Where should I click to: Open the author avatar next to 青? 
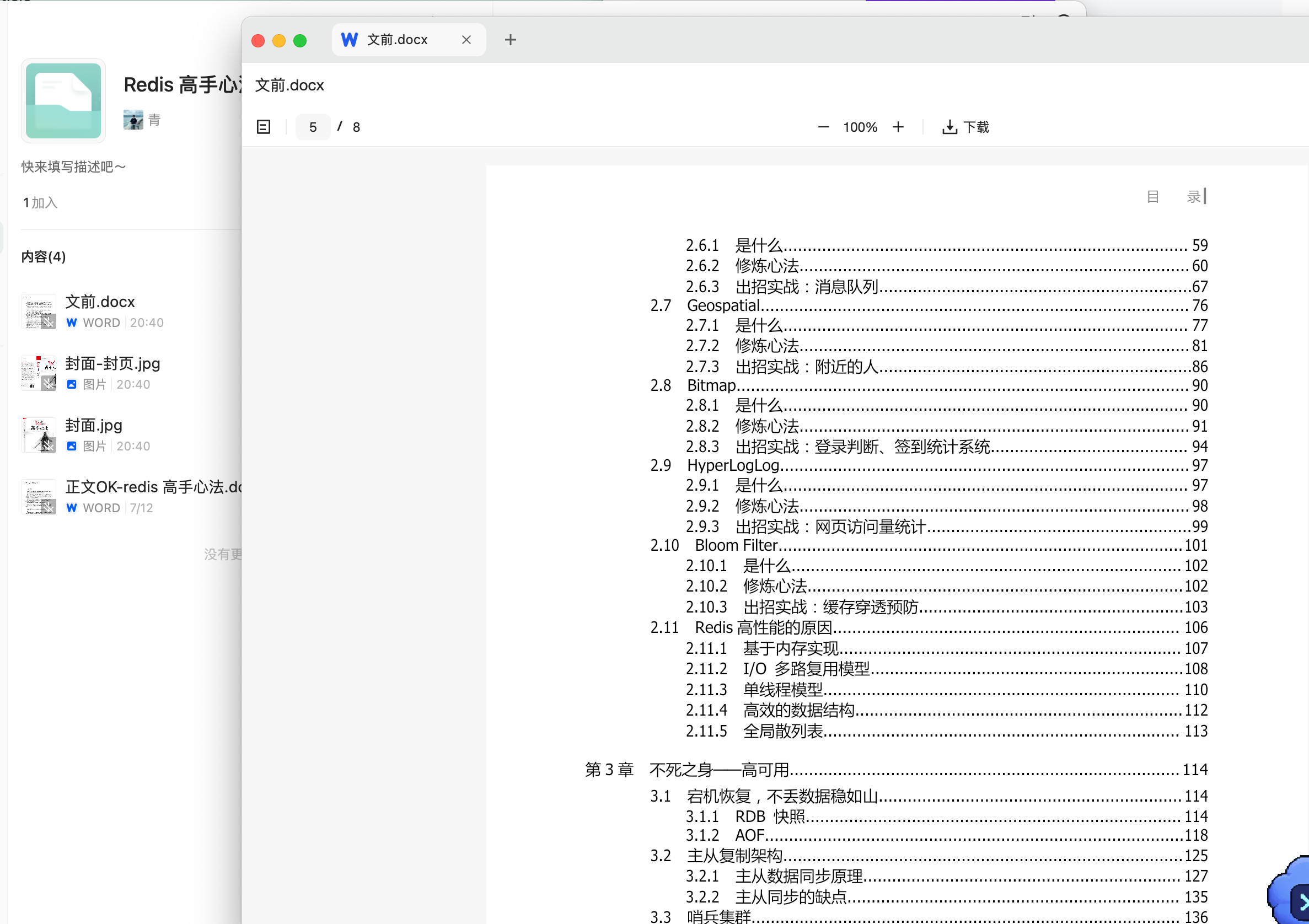click(133, 120)
